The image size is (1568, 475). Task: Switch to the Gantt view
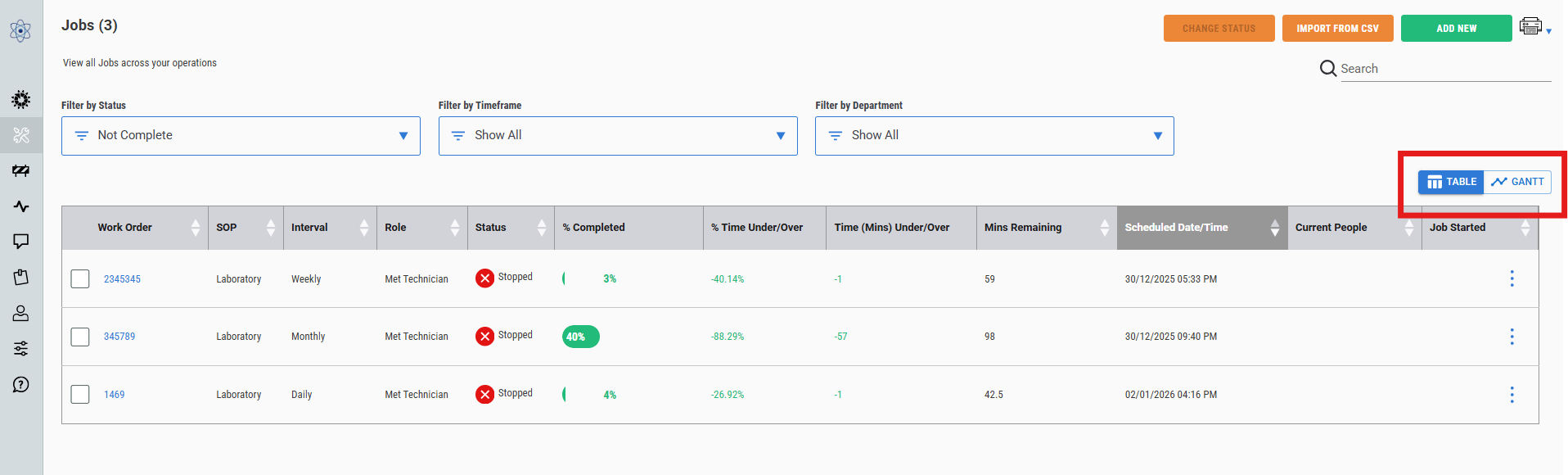tap(1517, 182)
